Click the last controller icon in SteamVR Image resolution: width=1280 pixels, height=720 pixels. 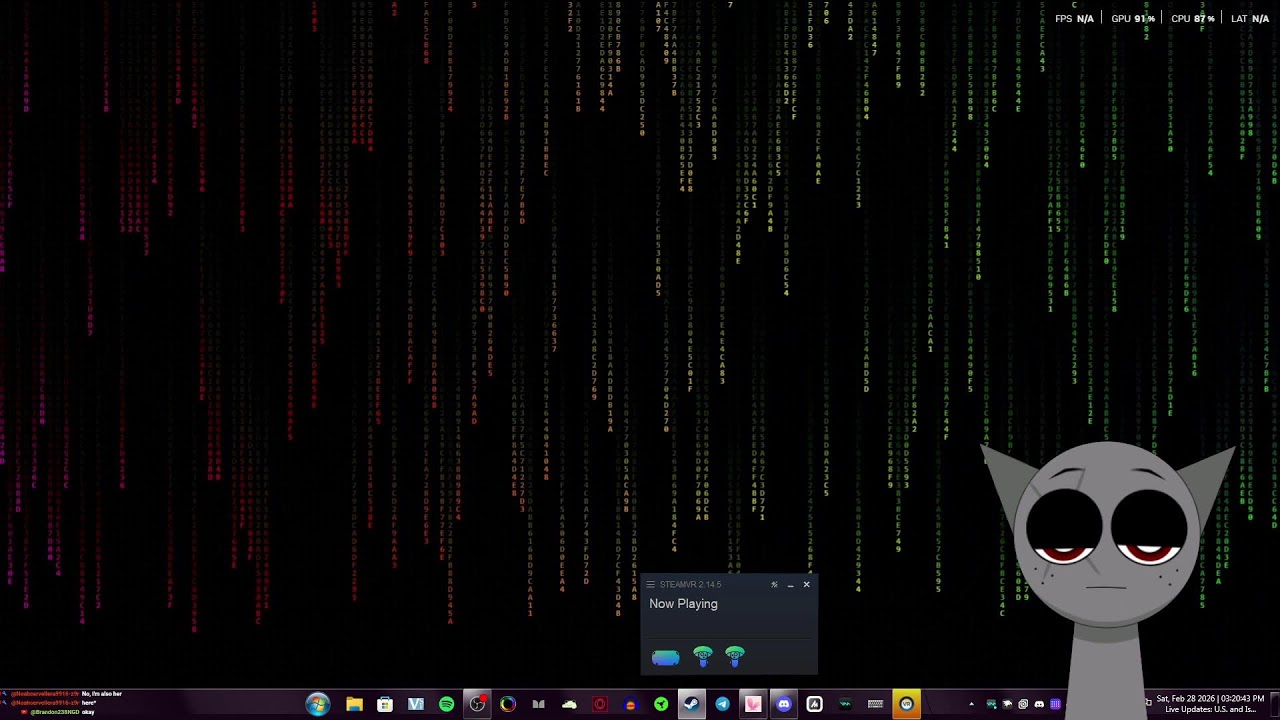click(x=735, y=656)
